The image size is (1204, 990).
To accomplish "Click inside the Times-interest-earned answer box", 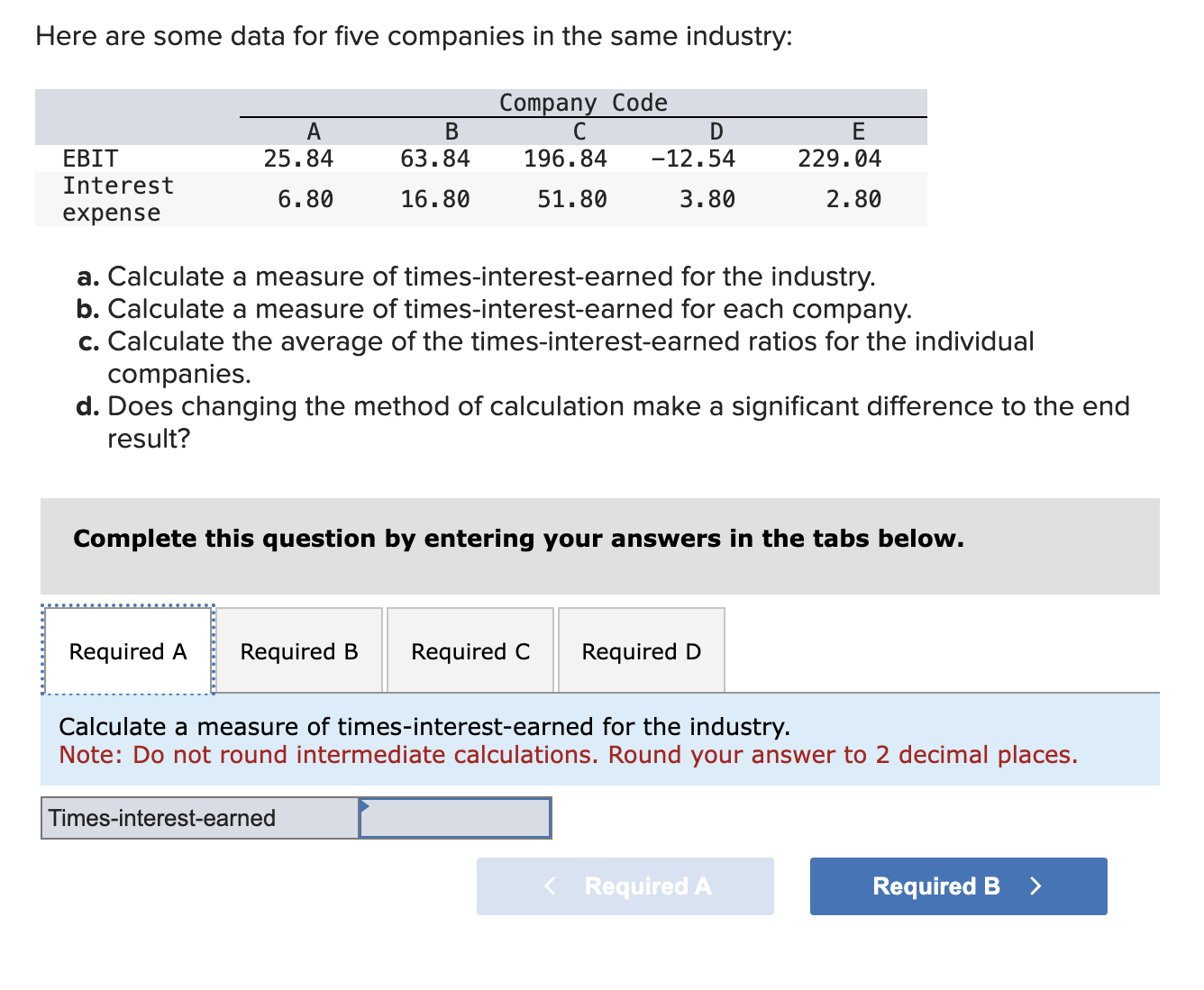I will 455,818.
